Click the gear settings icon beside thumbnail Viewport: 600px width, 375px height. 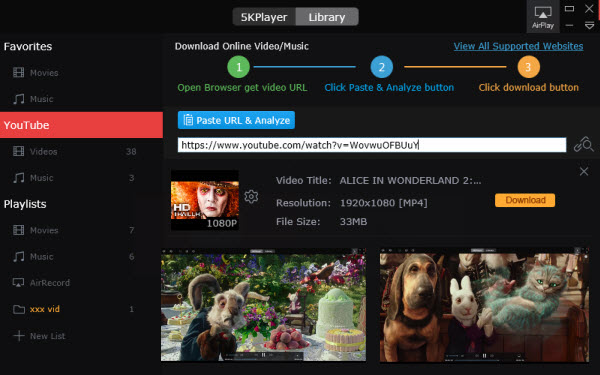tap(251, 197)
